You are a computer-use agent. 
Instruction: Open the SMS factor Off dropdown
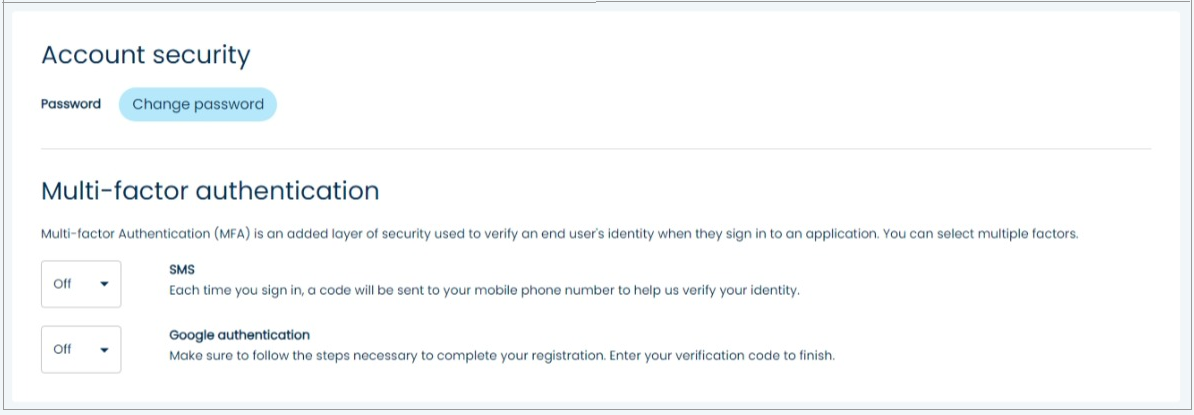tap(81, 284)
